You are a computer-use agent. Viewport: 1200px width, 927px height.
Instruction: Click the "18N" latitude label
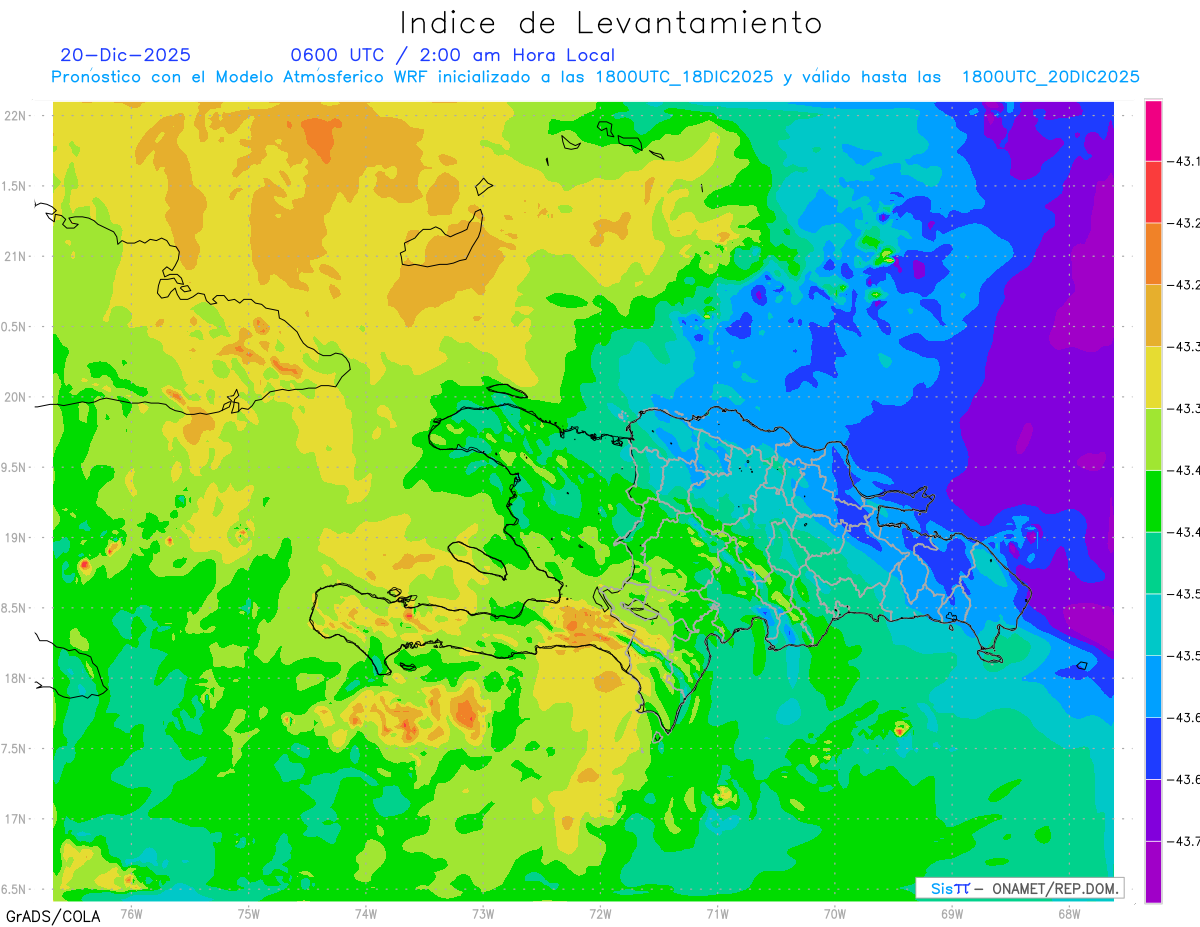[16, 678]
